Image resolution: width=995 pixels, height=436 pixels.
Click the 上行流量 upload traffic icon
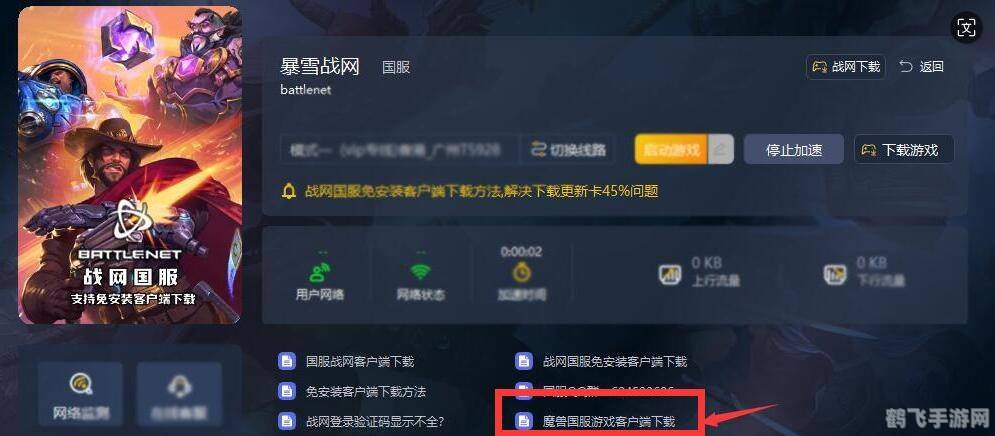coord(669,274)
